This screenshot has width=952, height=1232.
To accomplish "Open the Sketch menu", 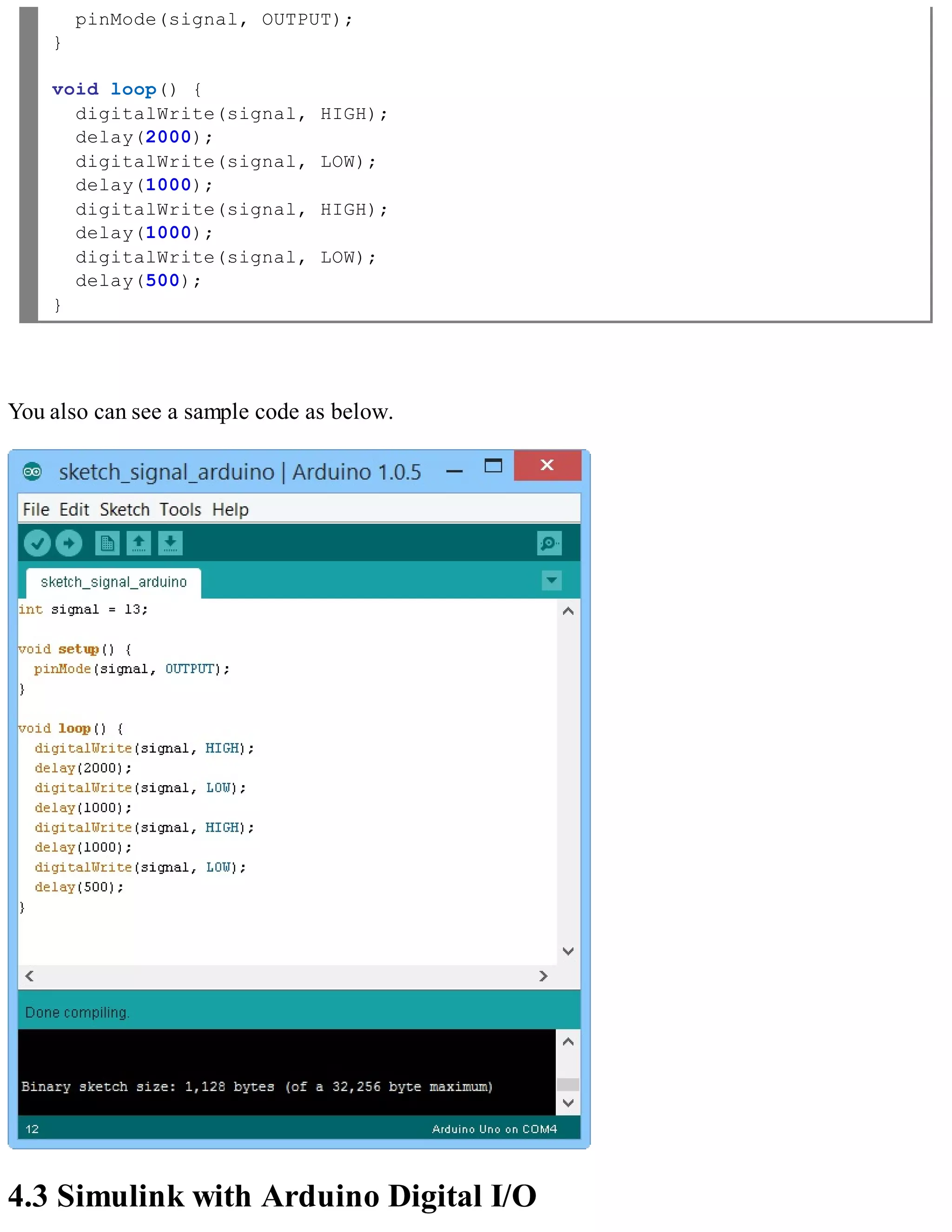I will click(125, 510).
